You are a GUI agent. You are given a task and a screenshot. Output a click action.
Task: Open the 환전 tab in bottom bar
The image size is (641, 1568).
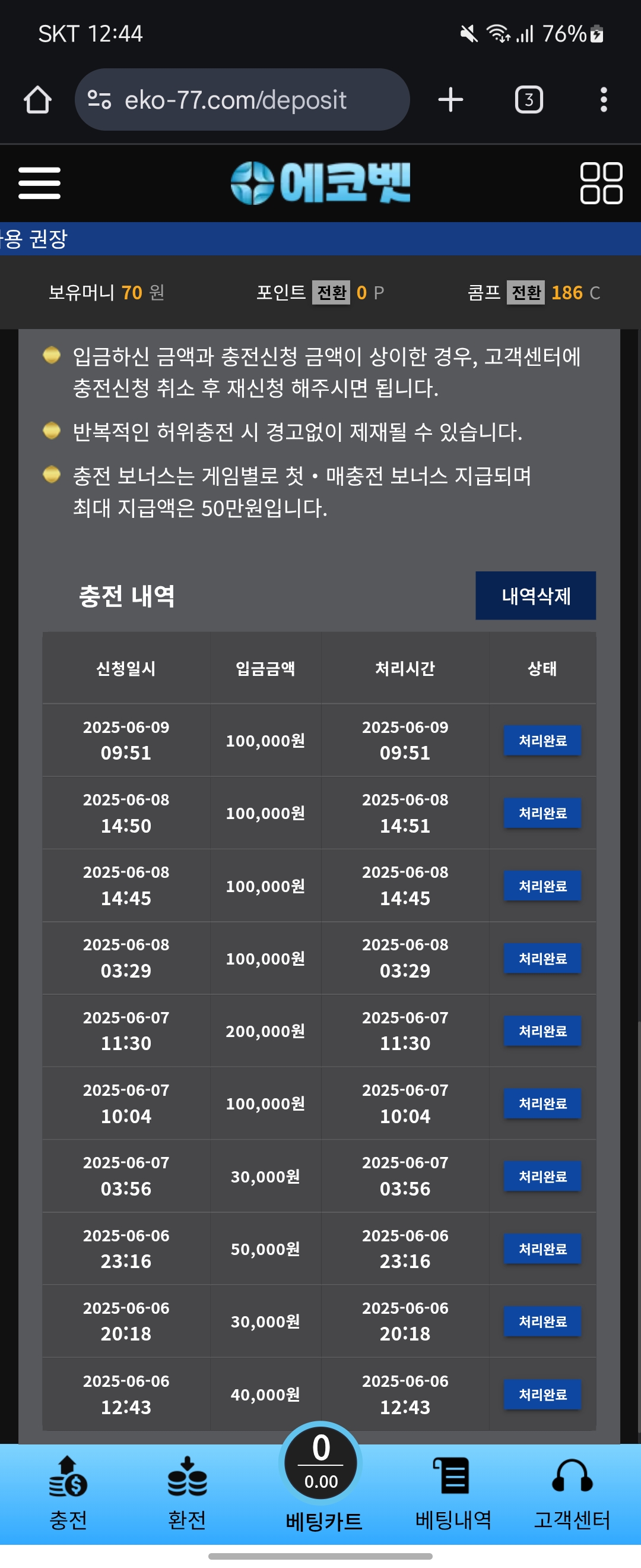coord(188,1494)
